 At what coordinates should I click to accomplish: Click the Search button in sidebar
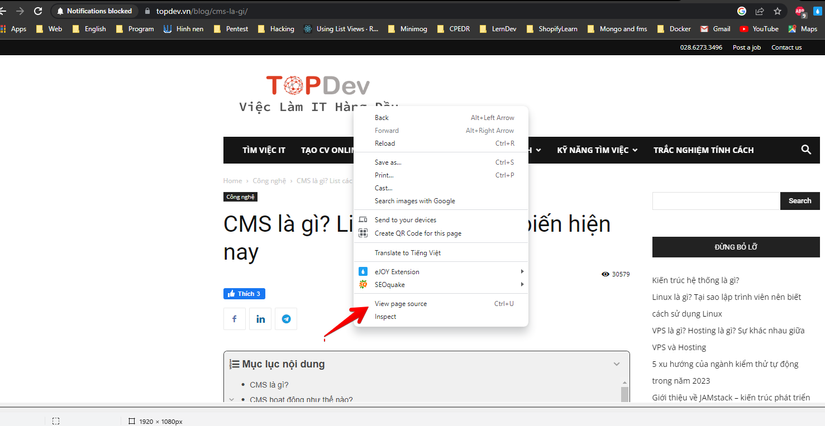(x=800, y=201)
